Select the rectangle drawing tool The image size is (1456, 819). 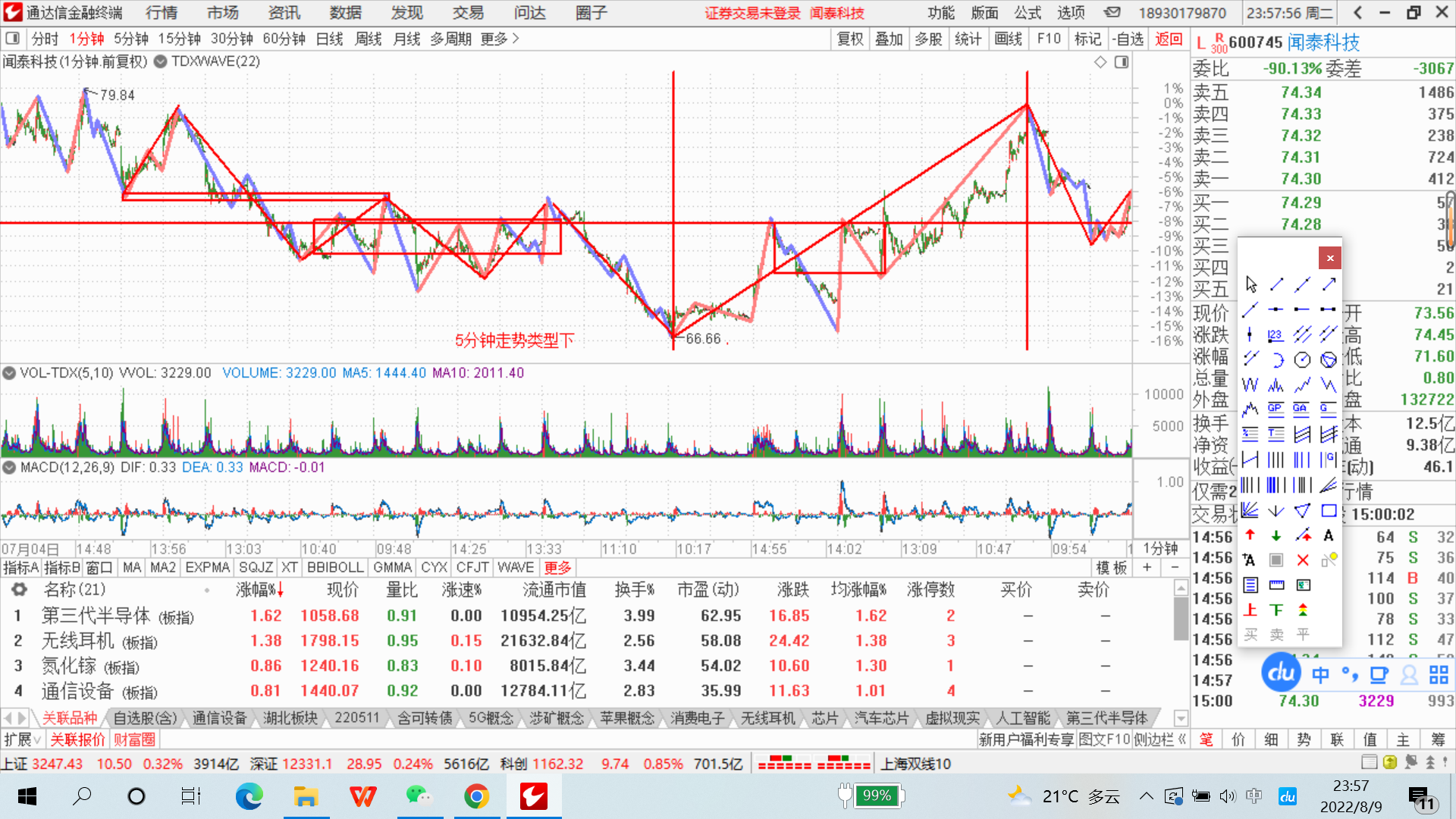point(1329,510)
